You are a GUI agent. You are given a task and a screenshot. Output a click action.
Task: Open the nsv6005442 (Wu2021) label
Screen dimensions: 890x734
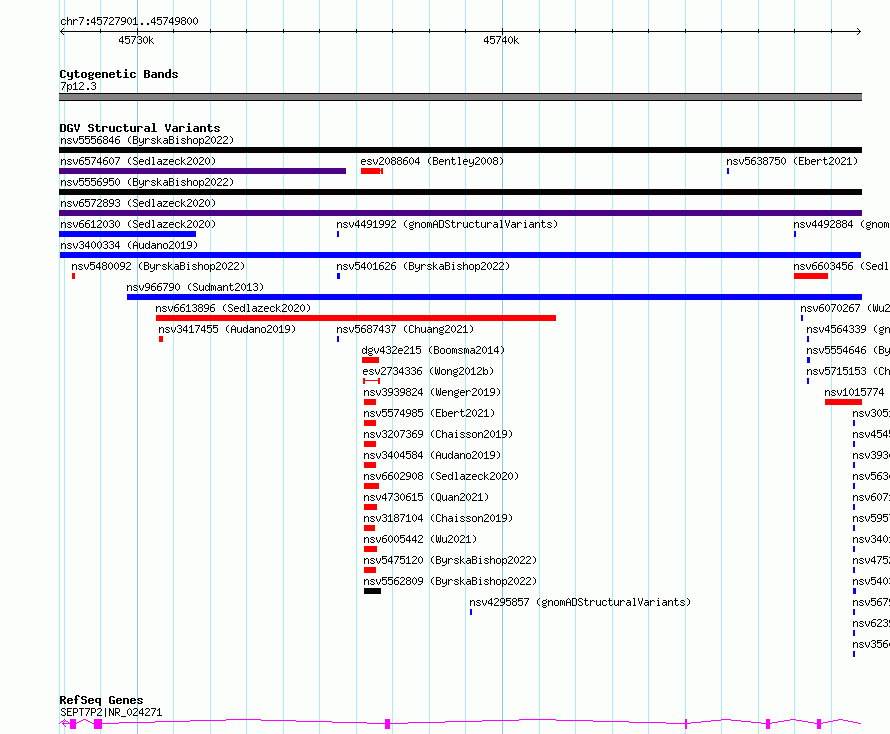[x=420, y=539]
